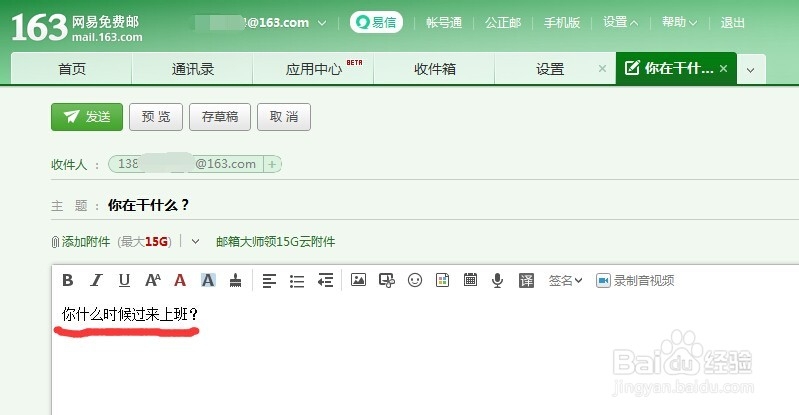Open the 通讯录 contacts tab
The image size is (799, 415).
193,69
